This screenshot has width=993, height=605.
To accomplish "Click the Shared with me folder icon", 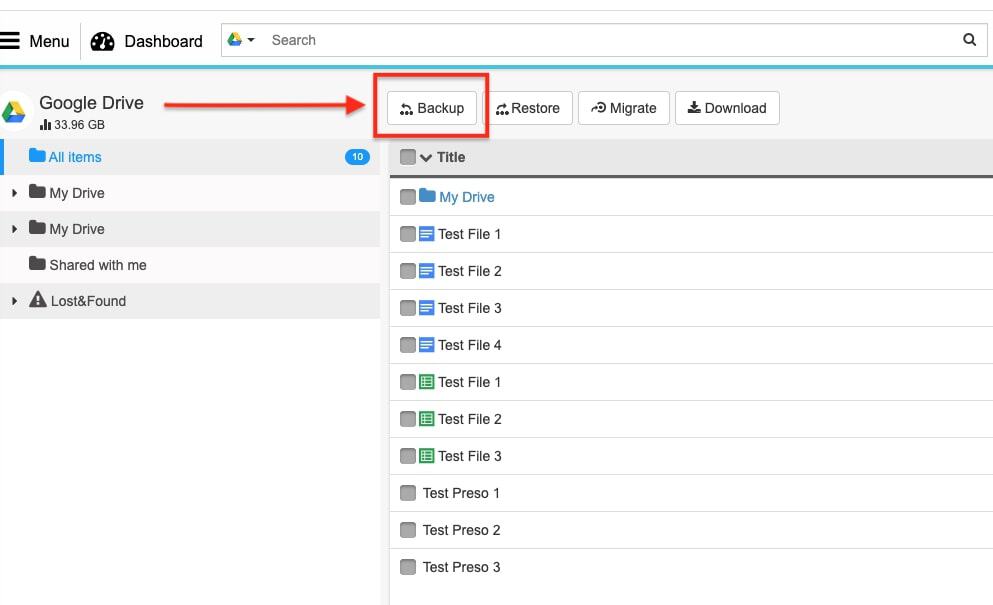I will point(38,264).
